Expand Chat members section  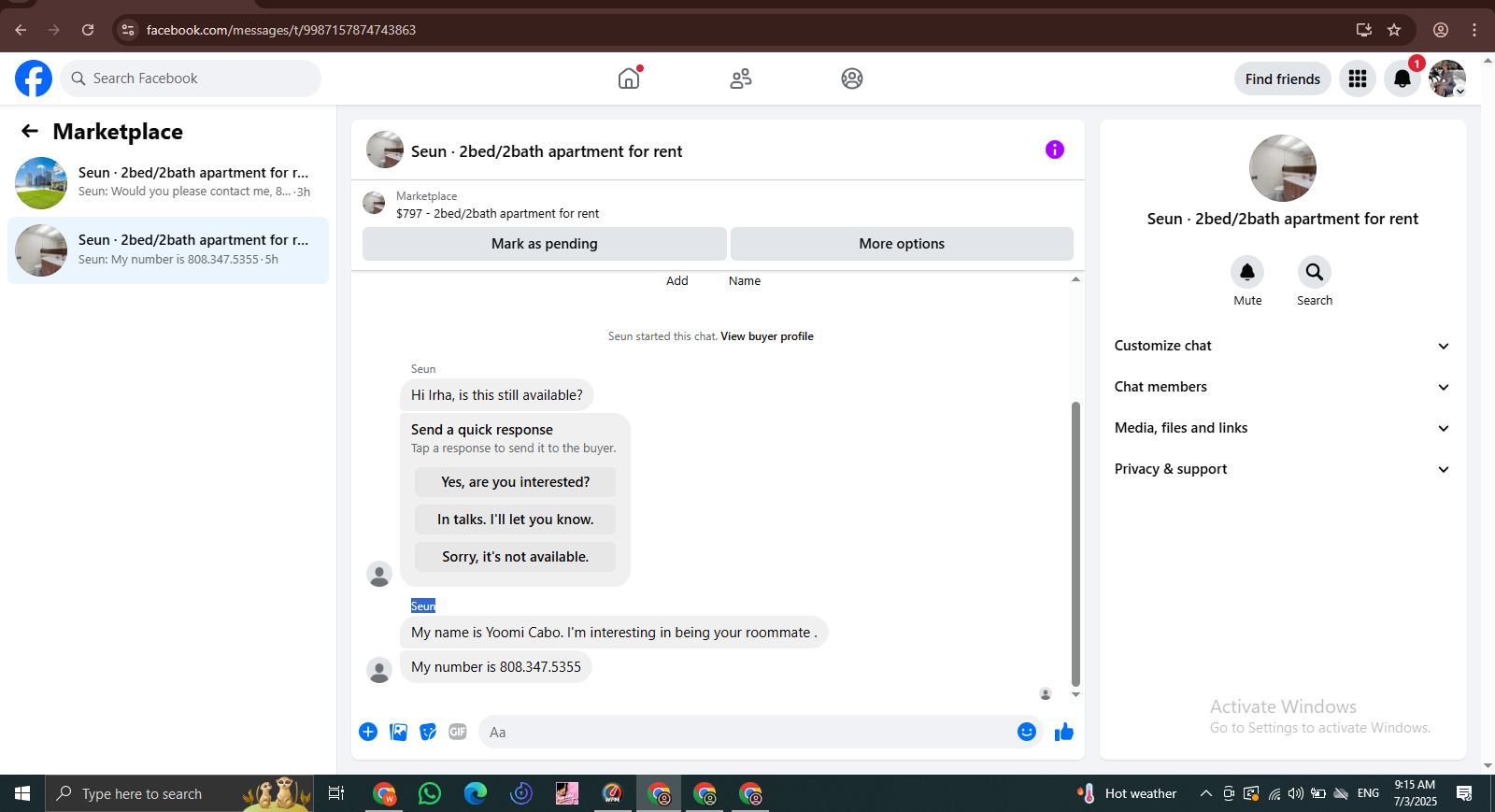1283,387
